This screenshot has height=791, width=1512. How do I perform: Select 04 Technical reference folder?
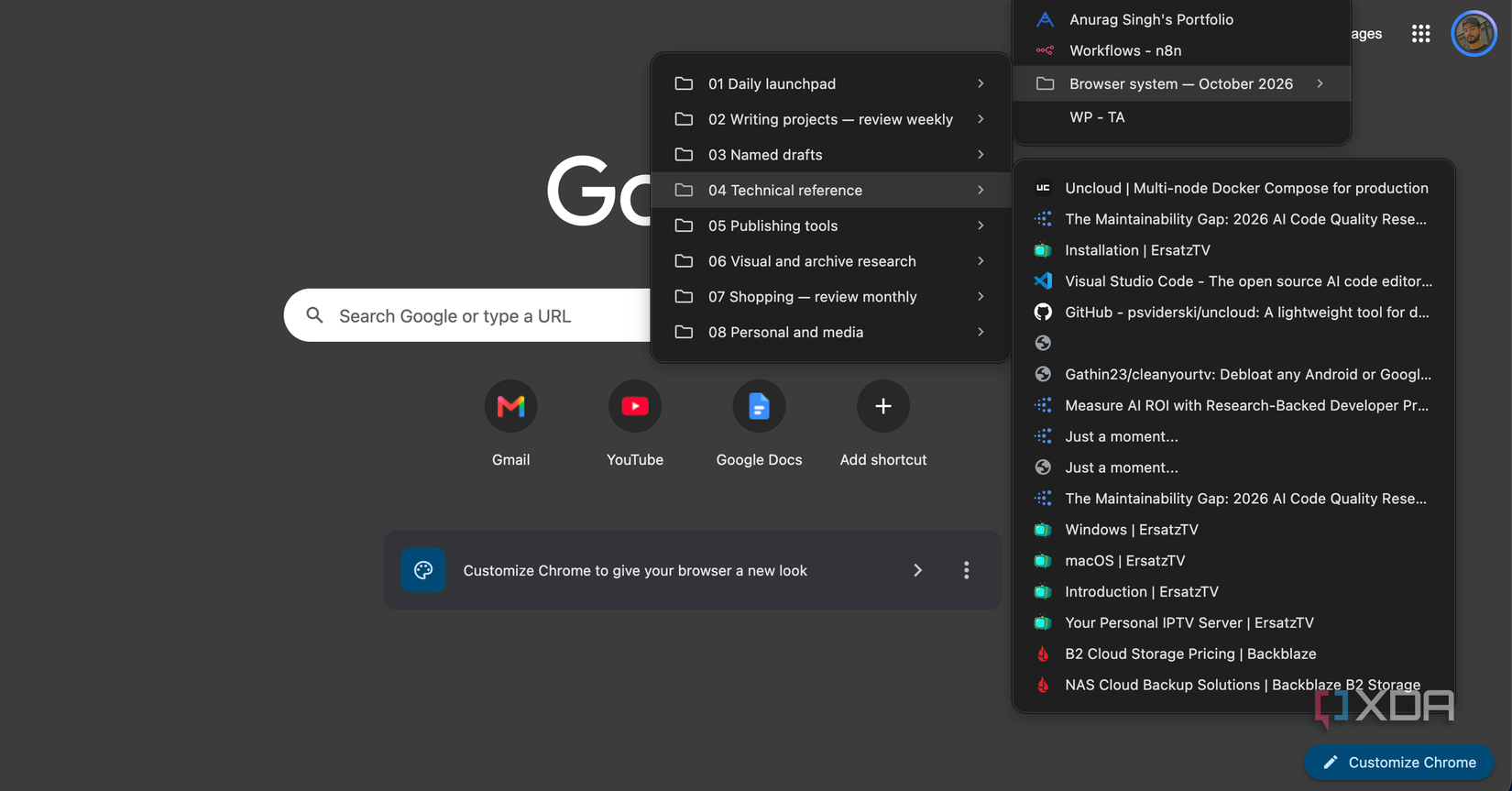point(830,190)
